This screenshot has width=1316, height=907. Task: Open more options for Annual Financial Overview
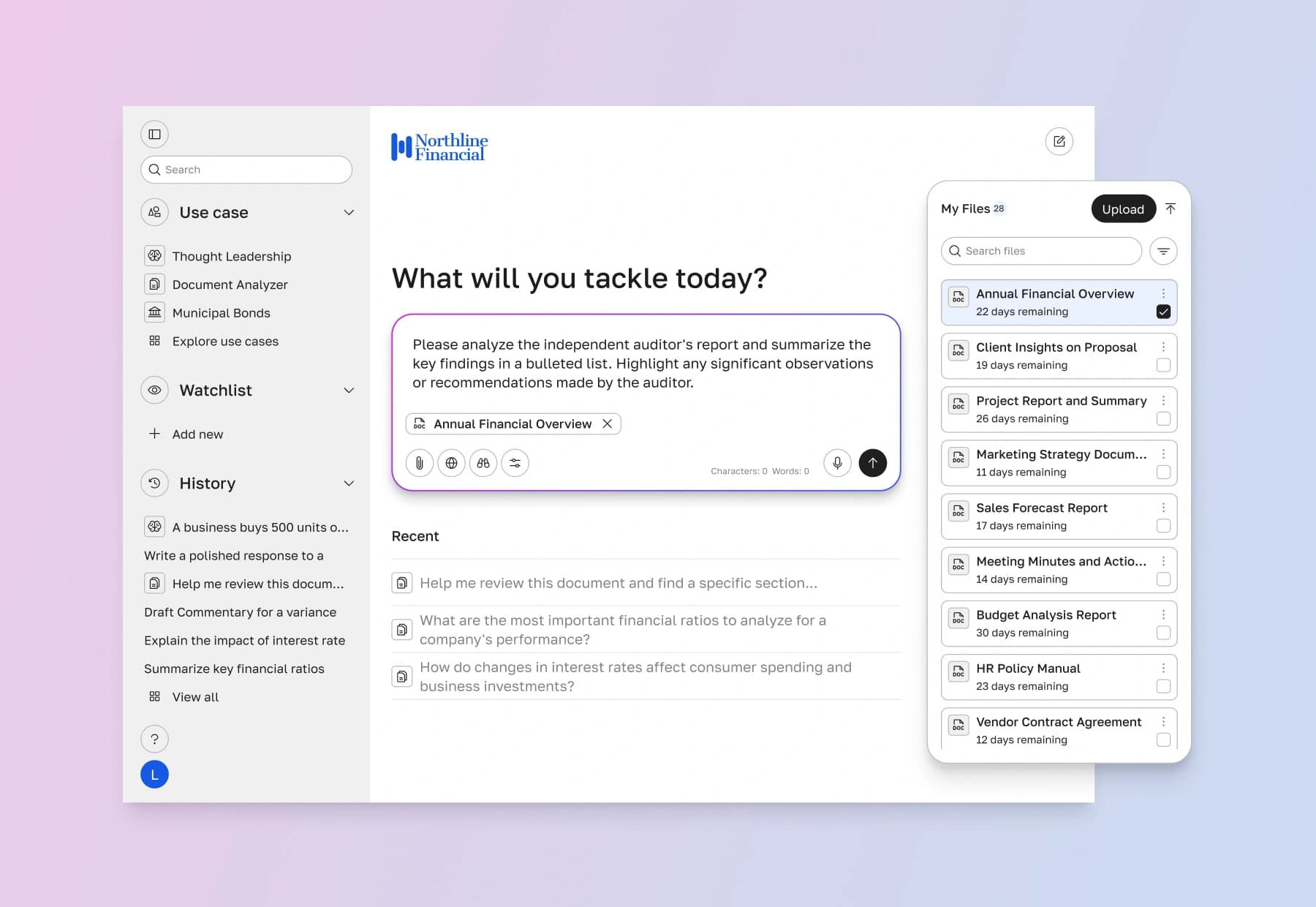click(x=1163, y=293)
